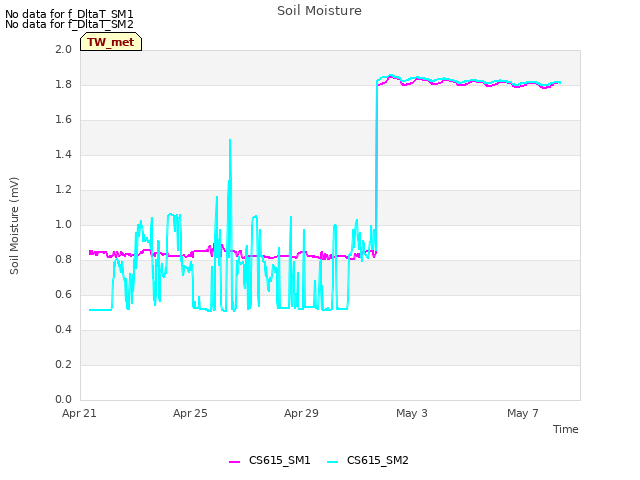Click the 'No data for f_DltaT_SM2' message
Screen dimensions: 640x480
click(69, 24)
